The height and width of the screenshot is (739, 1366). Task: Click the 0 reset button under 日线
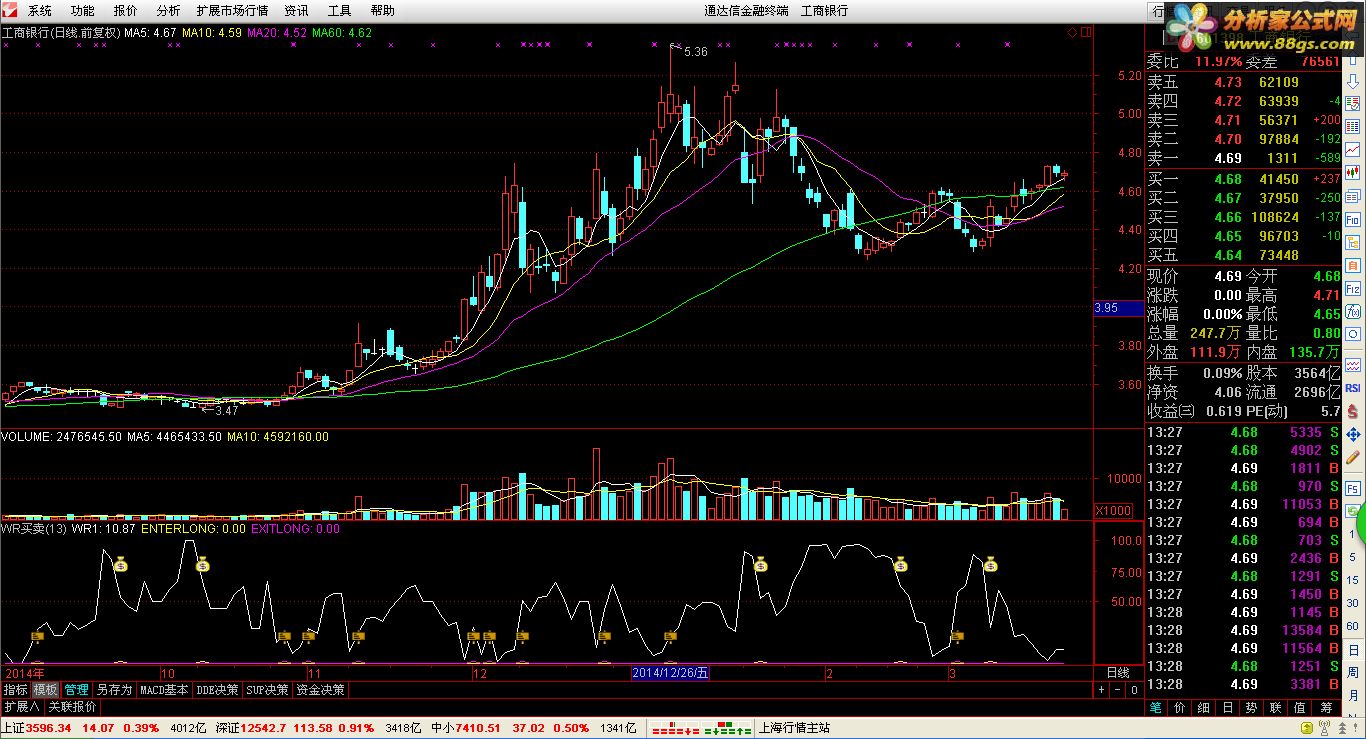[x=1134, y=690]
